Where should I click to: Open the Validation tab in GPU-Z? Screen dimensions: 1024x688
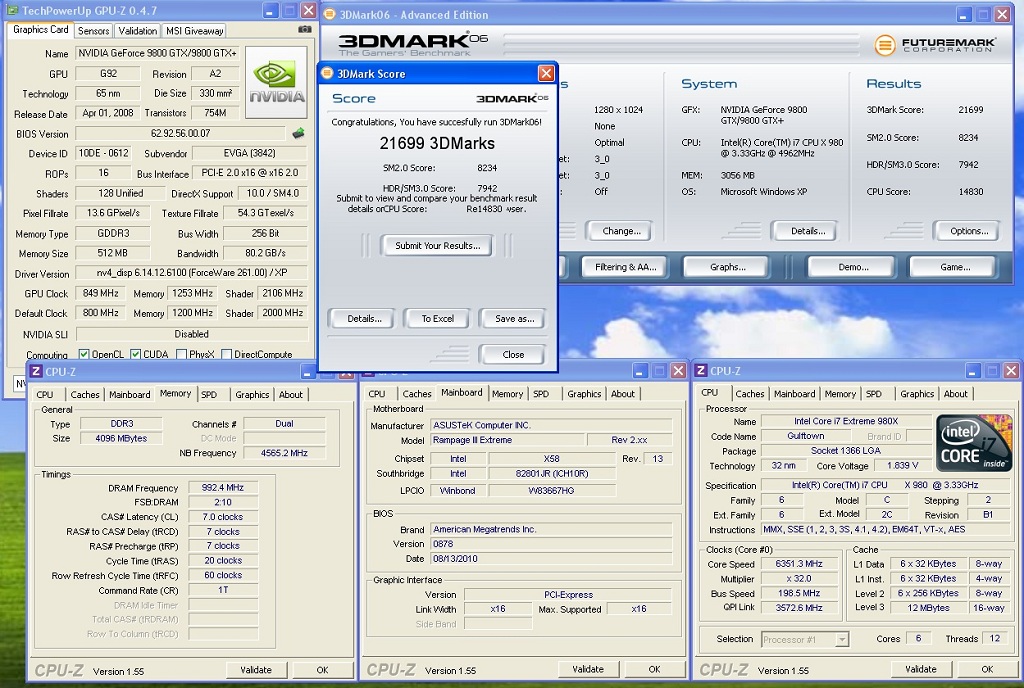pos(138,31)
